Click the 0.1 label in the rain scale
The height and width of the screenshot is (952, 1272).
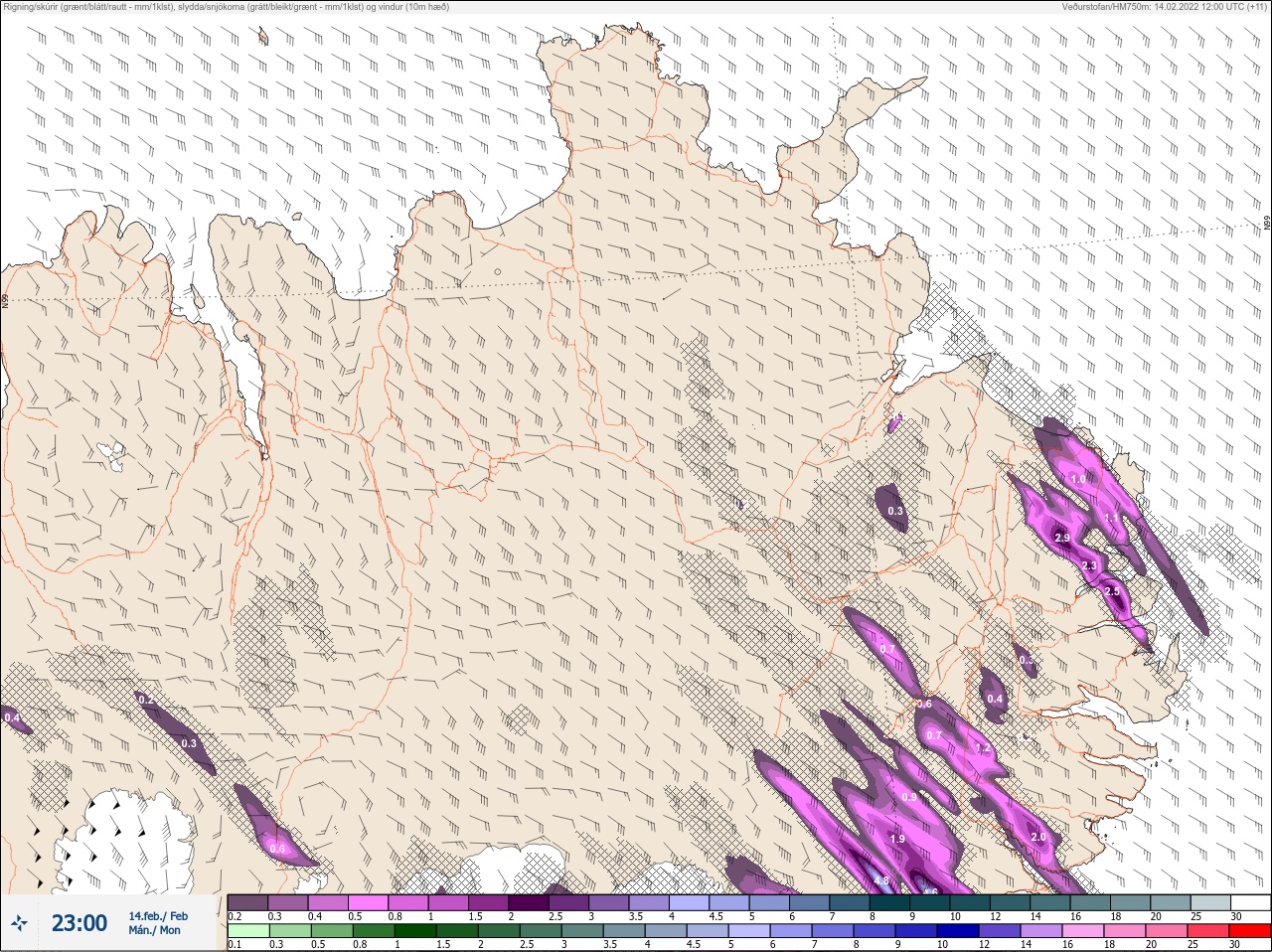[235, 944]
